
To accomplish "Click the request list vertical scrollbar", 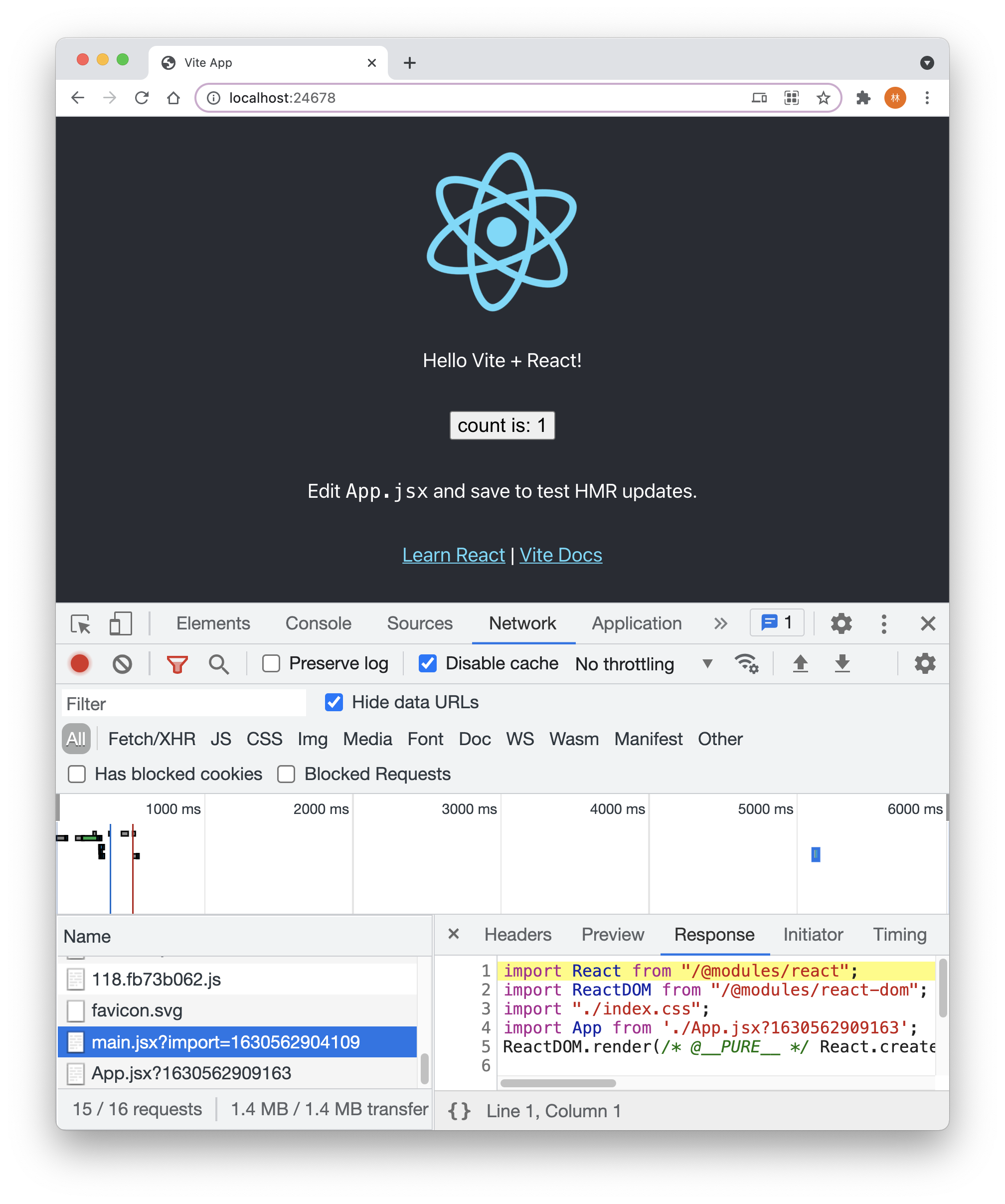I will click(x=425, y=1069).
